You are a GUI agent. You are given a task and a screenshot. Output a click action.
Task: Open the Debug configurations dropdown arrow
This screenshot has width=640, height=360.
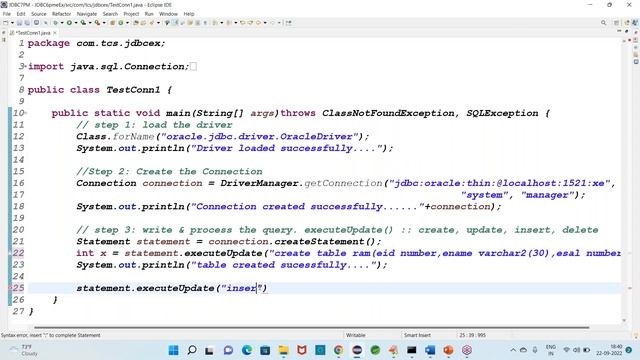tap(62, 23)
